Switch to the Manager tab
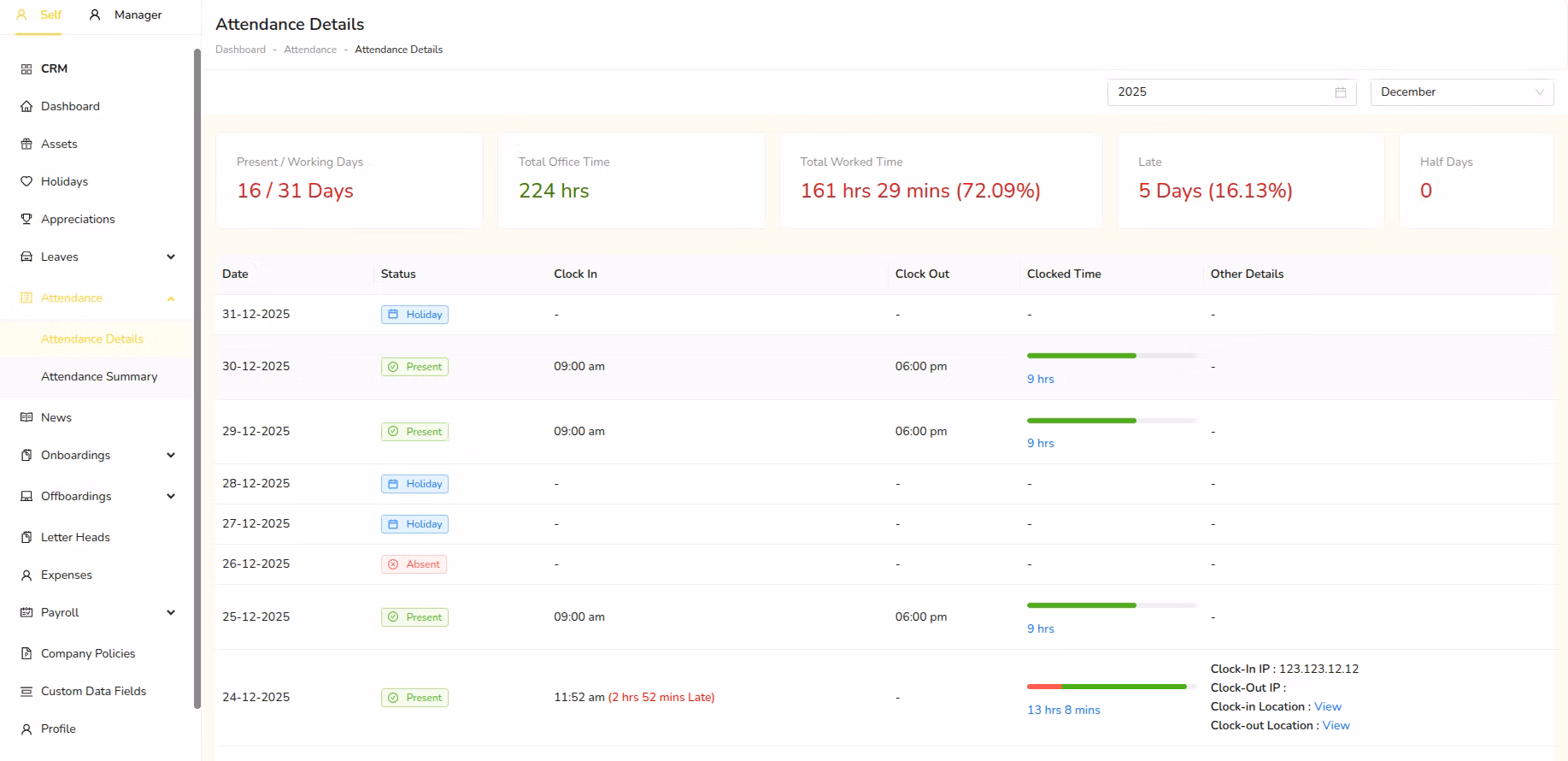 [x=126, y=15]
